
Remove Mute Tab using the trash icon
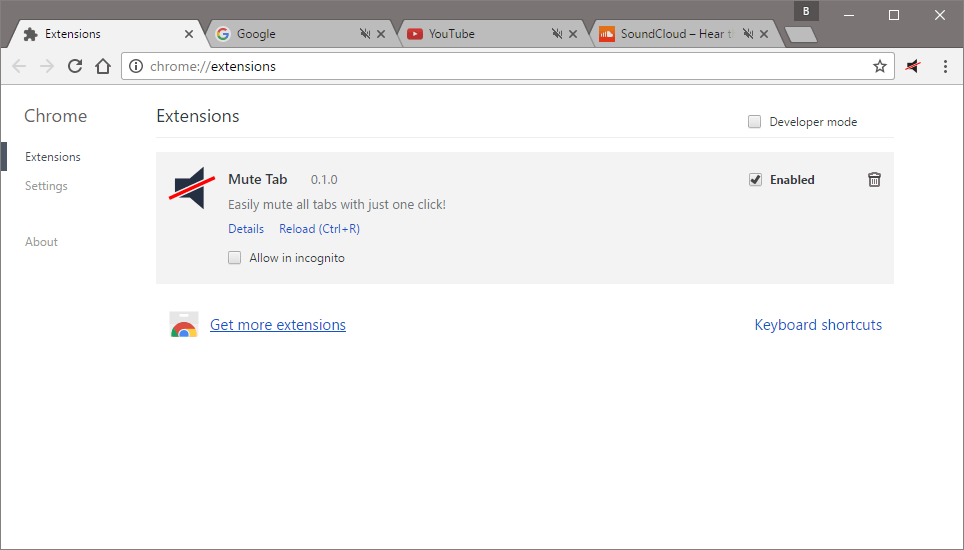[x=874, y=180]
